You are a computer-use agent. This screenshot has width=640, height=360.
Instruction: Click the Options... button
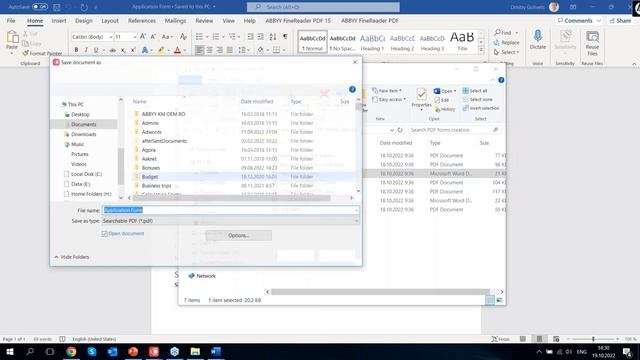(x=239, y=236)
